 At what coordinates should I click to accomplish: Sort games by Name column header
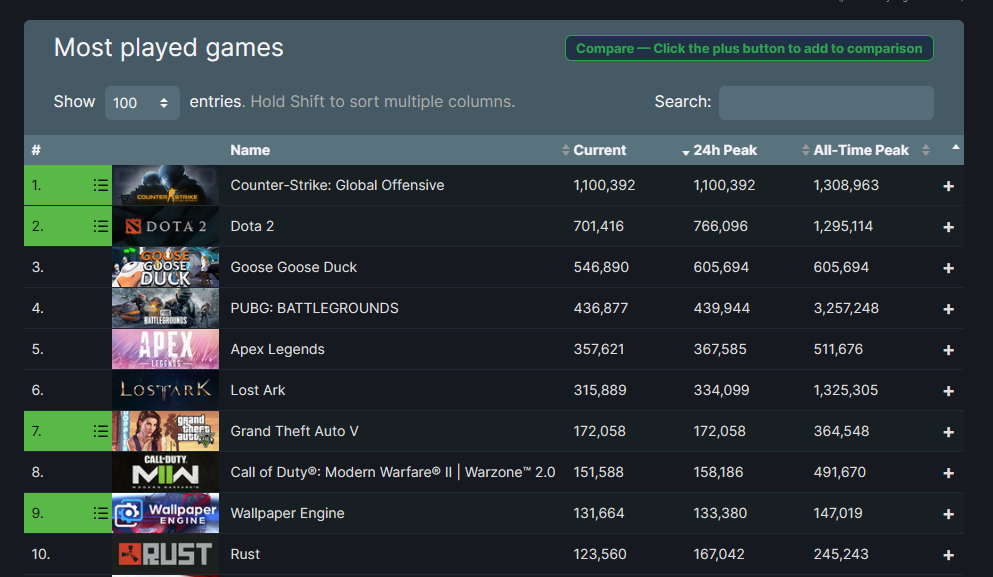point(250,150)
